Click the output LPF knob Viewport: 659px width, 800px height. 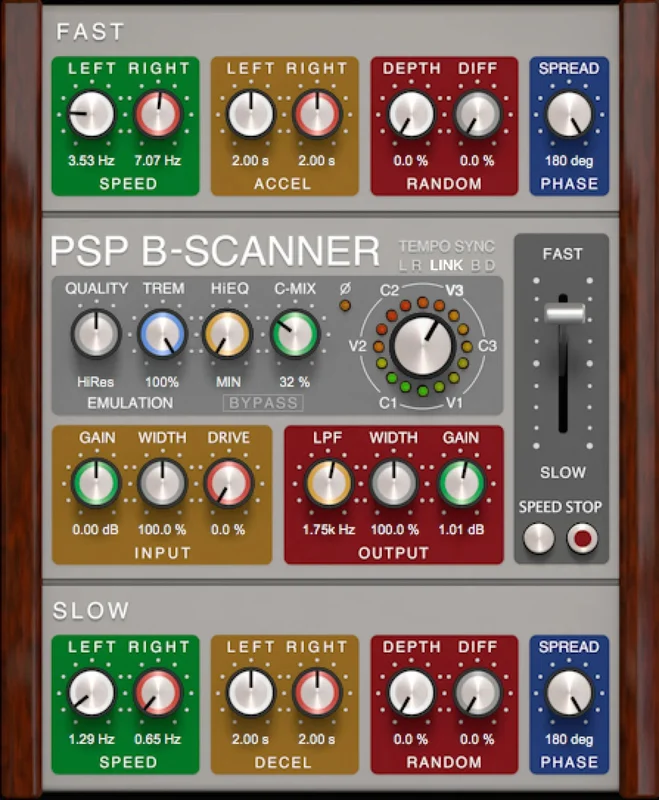[328, 483]
